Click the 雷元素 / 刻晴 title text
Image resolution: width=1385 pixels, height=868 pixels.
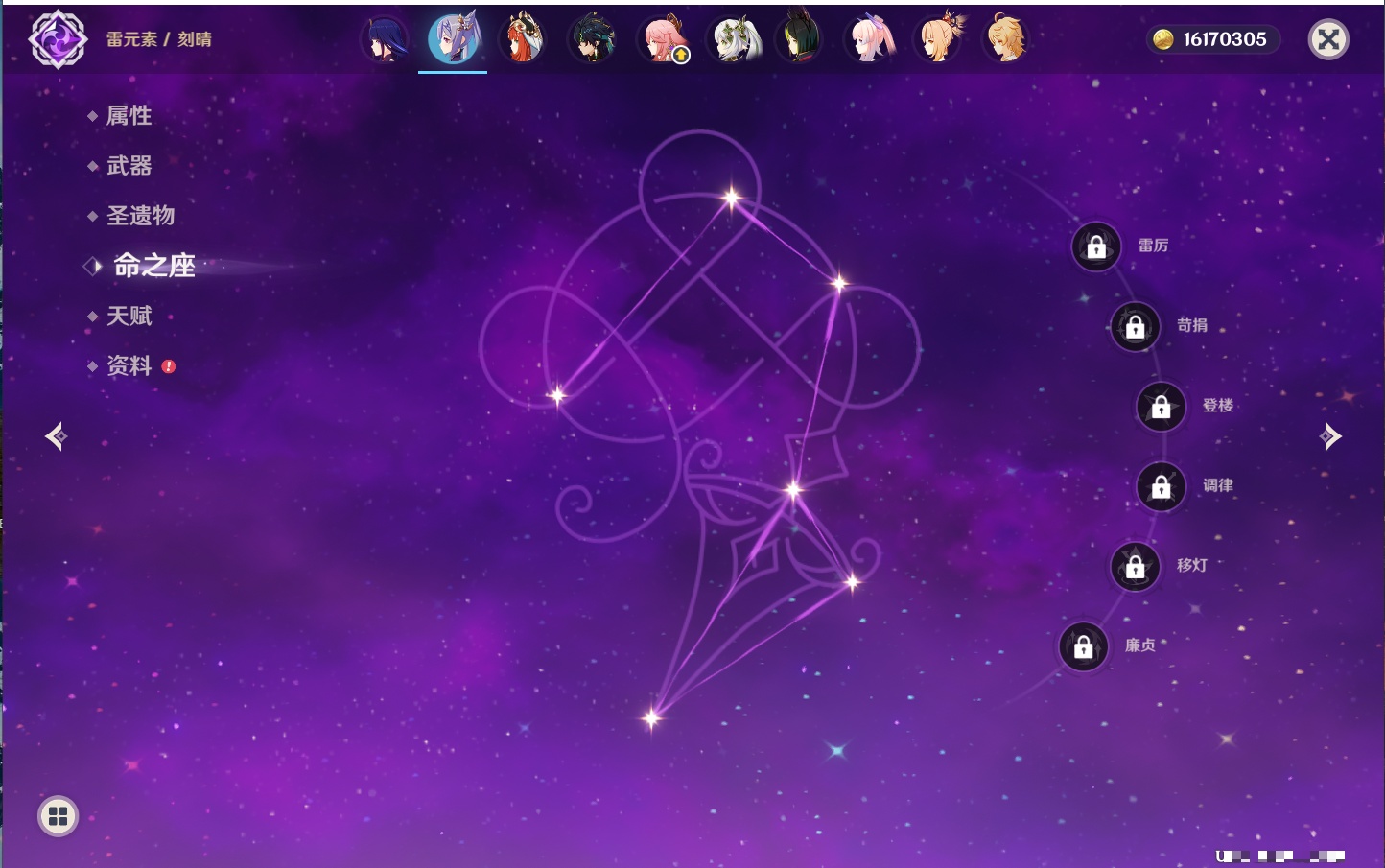[159, 39]
